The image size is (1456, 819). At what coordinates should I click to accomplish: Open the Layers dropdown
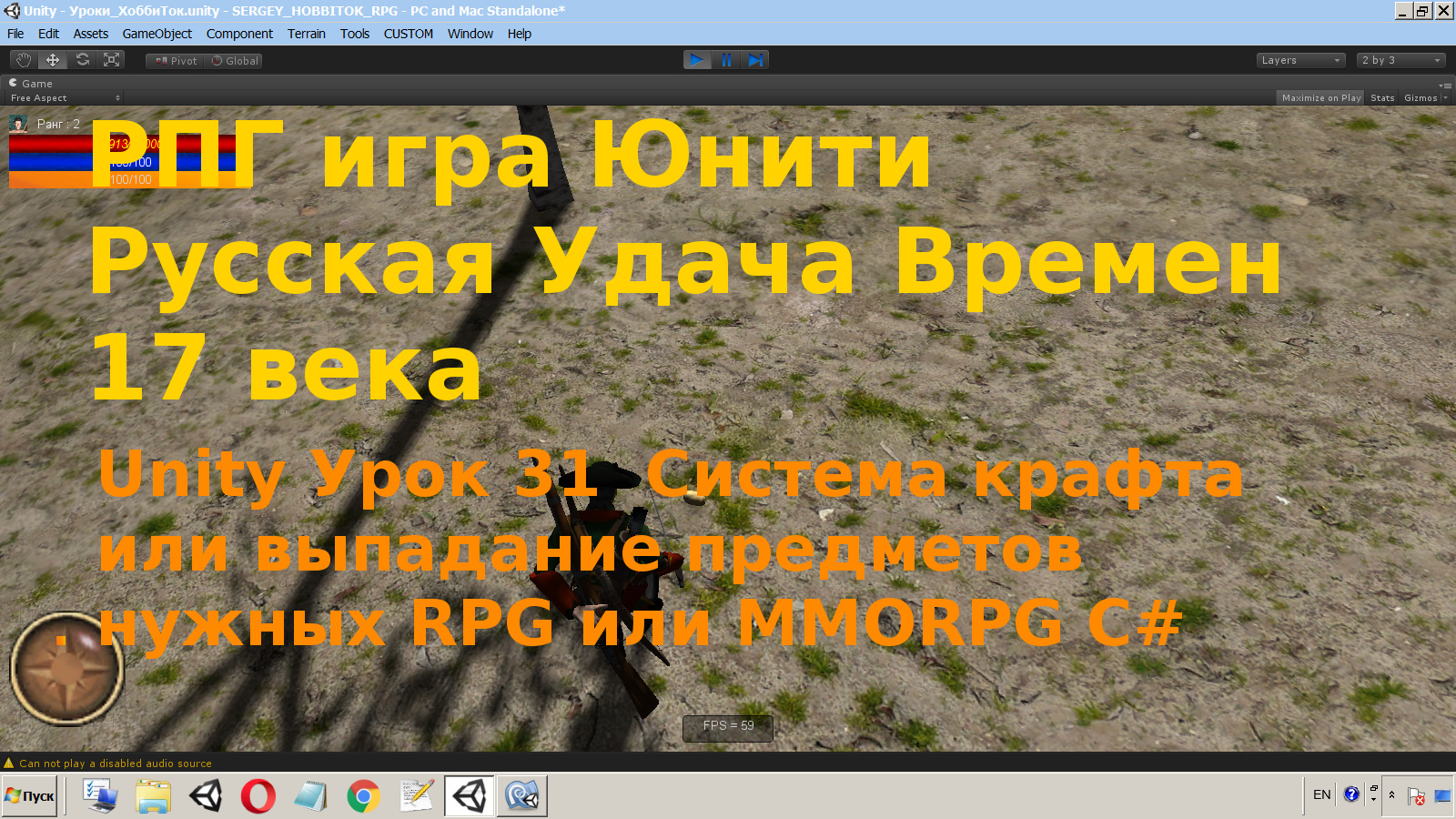[x=1299, y=59]
